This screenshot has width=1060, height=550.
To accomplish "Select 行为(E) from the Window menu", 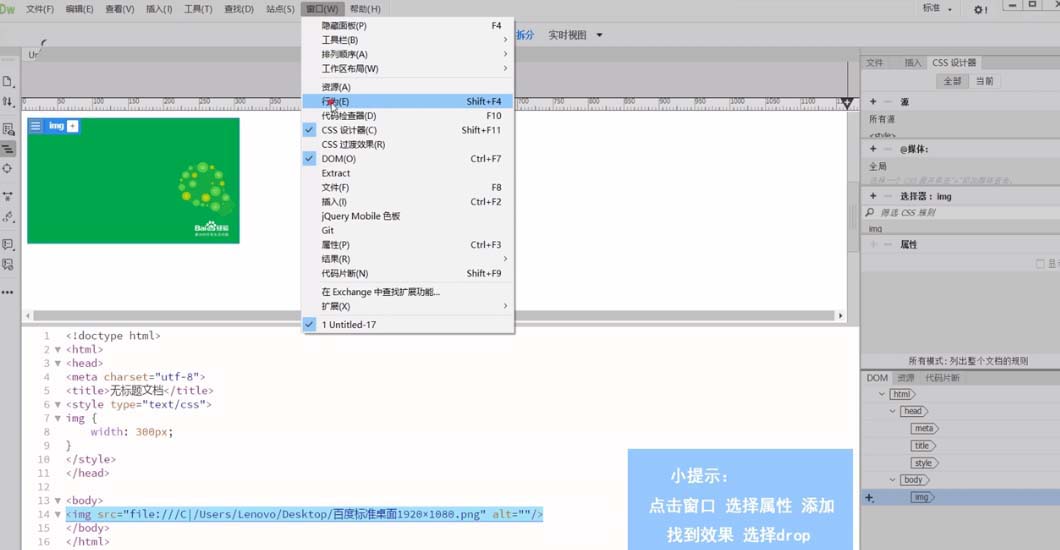I will [336, 101].
